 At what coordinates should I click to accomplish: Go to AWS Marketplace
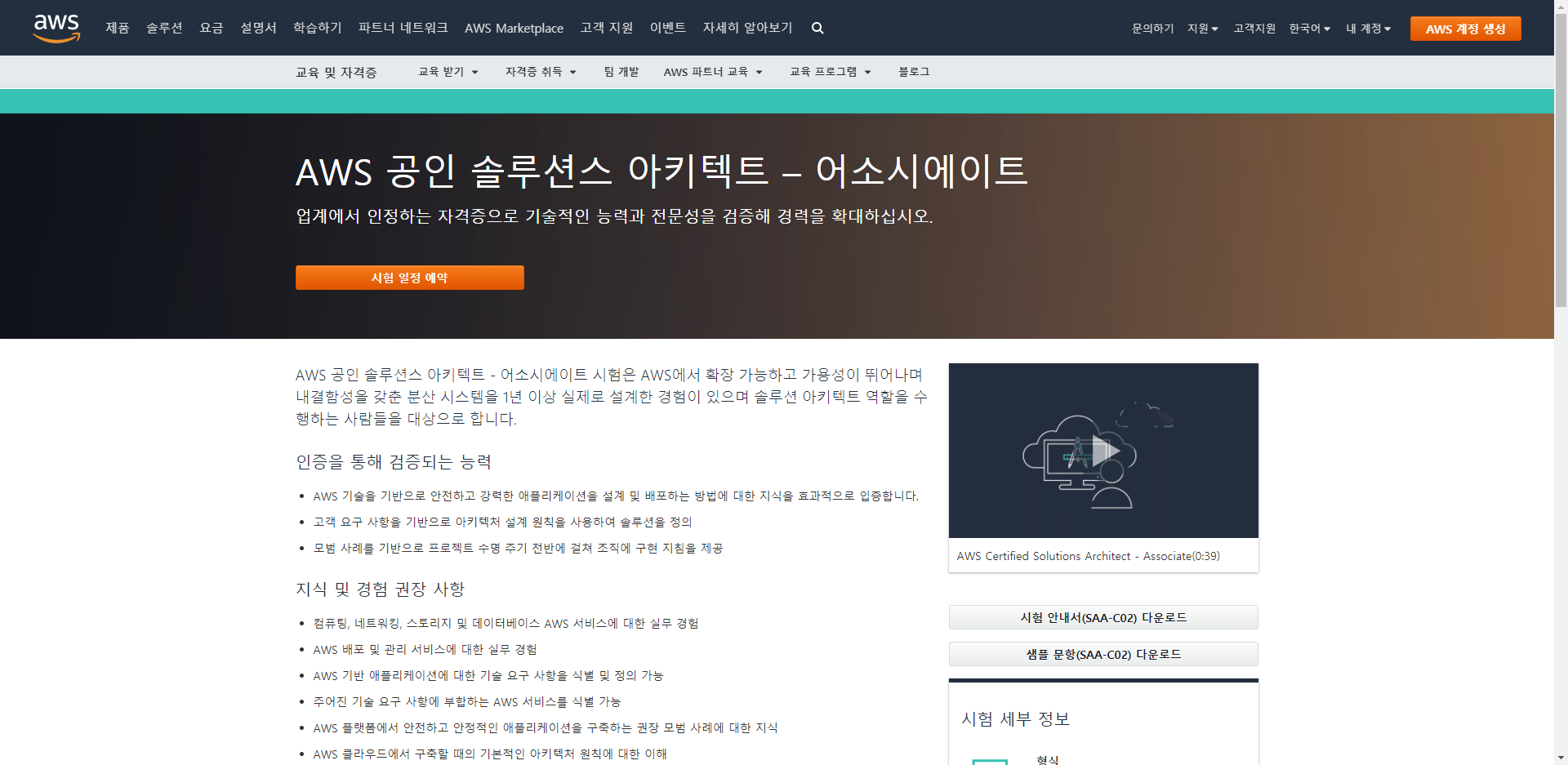point(514,28)
